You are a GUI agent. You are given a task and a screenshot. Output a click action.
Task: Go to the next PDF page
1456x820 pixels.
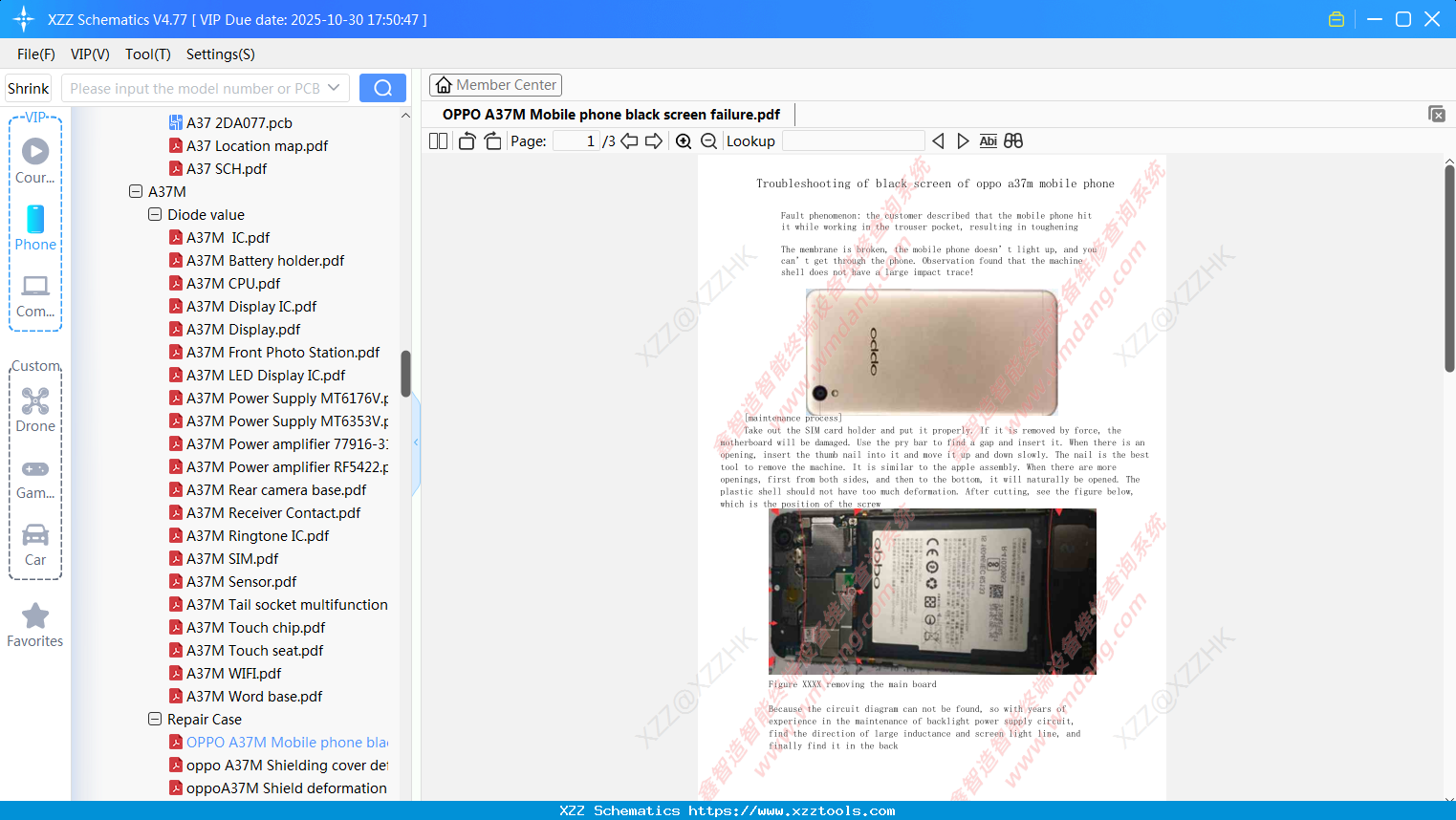pyautogui.click(x=654, y=140)
